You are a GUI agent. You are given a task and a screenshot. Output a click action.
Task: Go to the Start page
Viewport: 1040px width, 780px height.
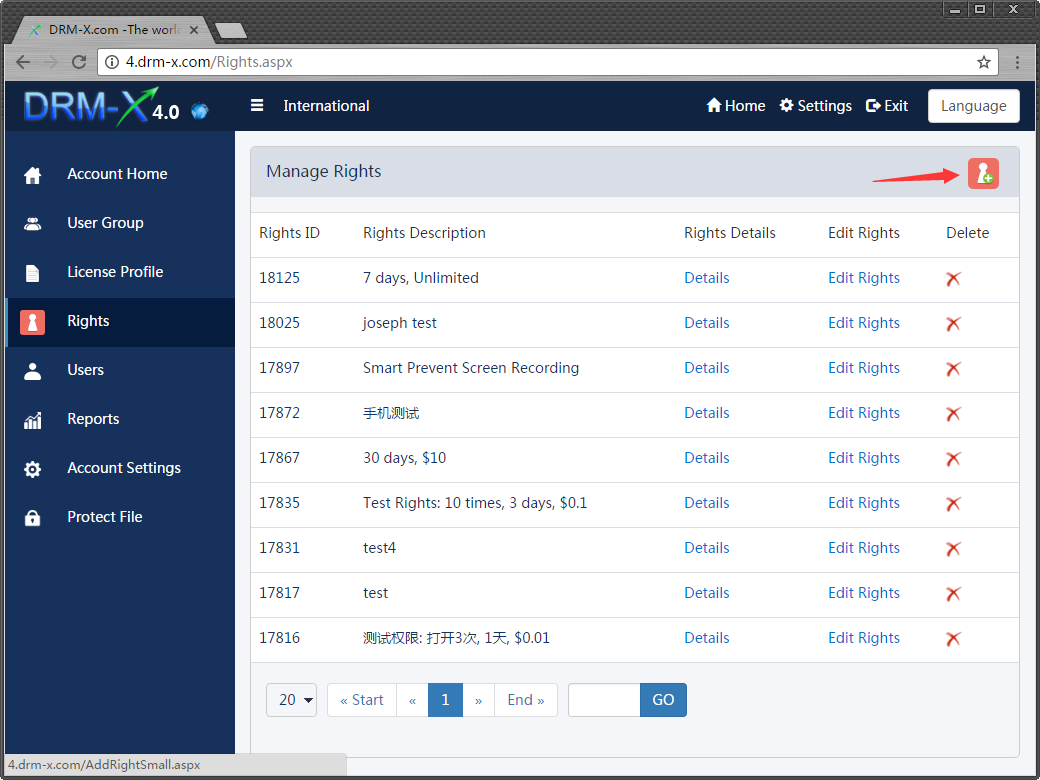pyautogui.click(x=361, y=700)
